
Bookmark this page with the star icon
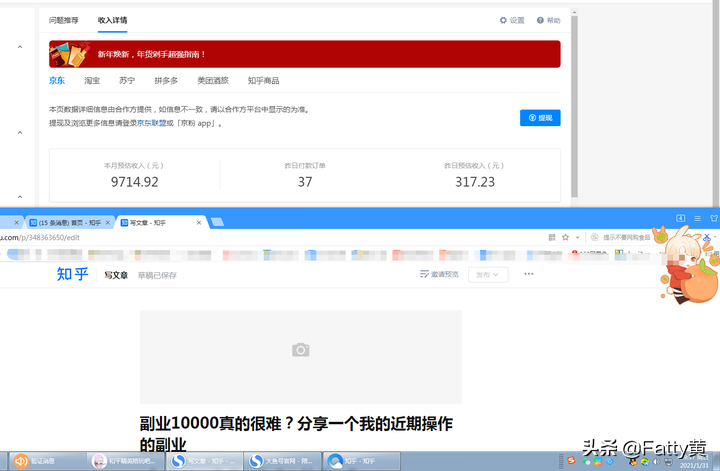(x=565, y=237)
